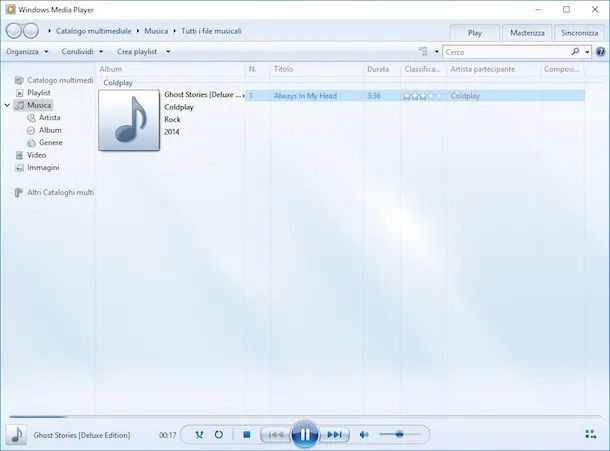Collapse the Musica tree node
Image resolution: width=610 pixels, height=451 pixels.
click(x=7, y=105)
